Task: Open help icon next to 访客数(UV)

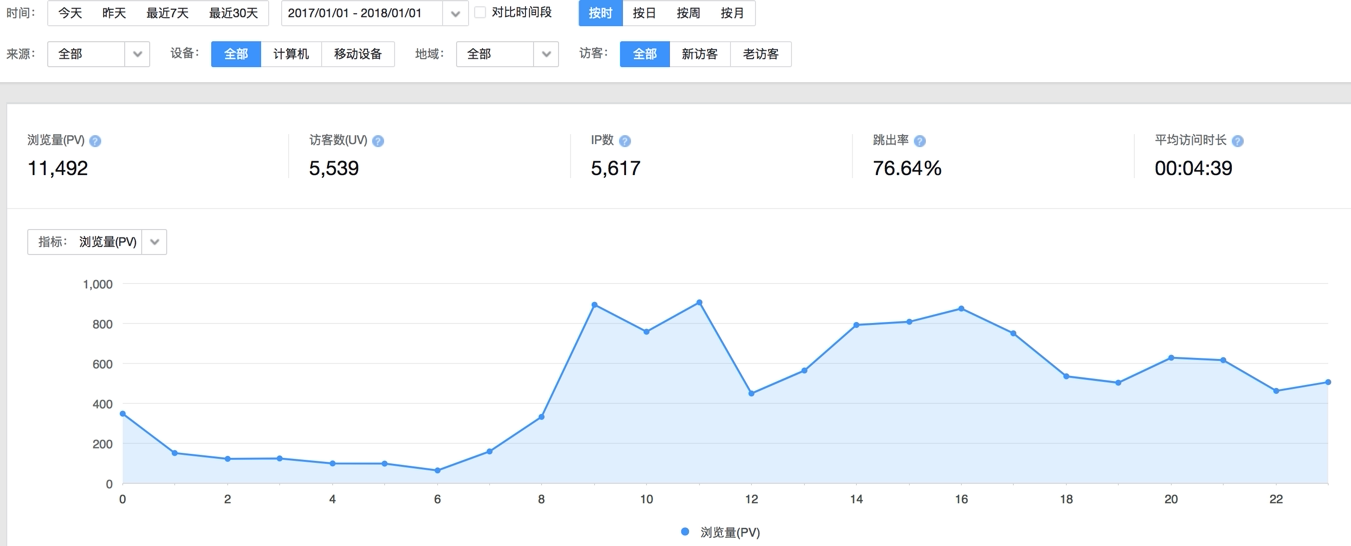Action: tap(378, 141)
